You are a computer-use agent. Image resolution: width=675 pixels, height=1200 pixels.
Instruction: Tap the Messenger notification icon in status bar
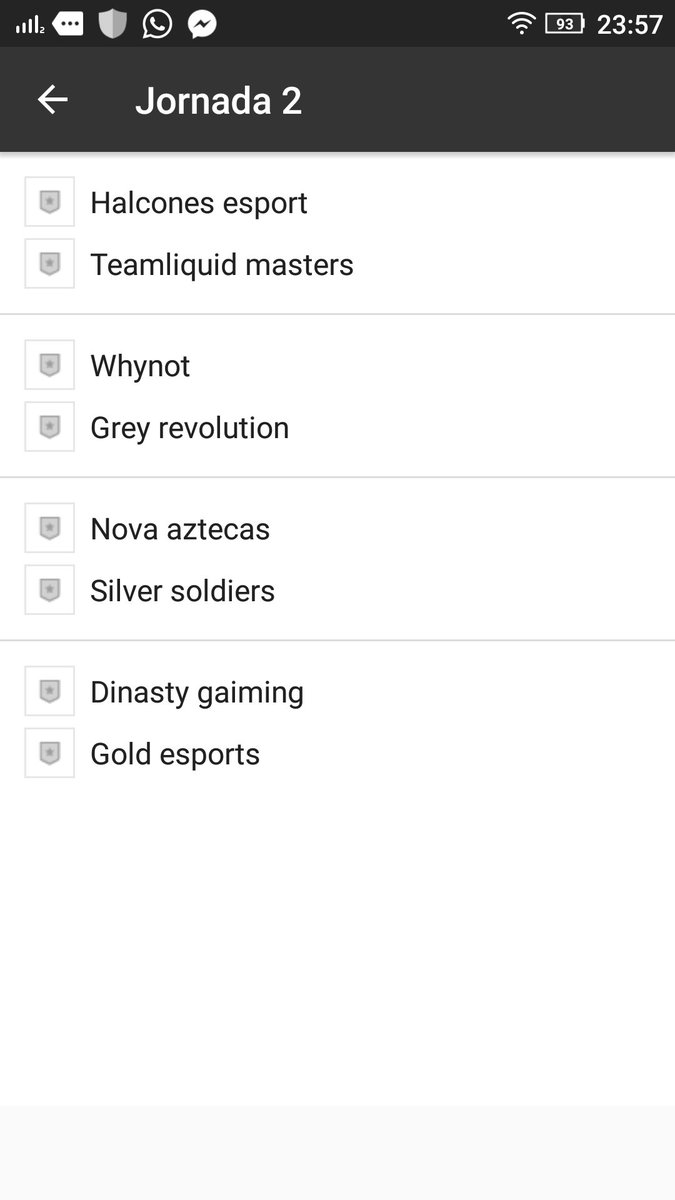click(203, 24)
